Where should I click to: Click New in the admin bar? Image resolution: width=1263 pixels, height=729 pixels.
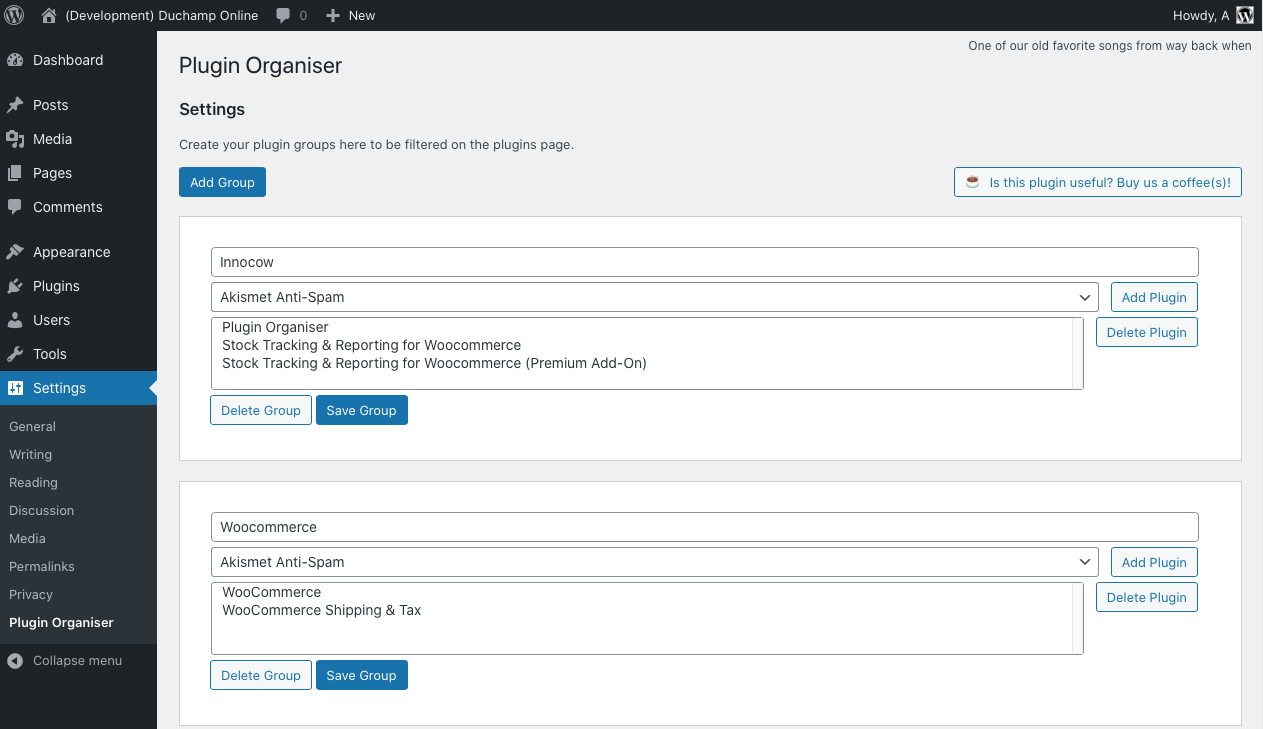pyautogui.click(x=351, y=15)
